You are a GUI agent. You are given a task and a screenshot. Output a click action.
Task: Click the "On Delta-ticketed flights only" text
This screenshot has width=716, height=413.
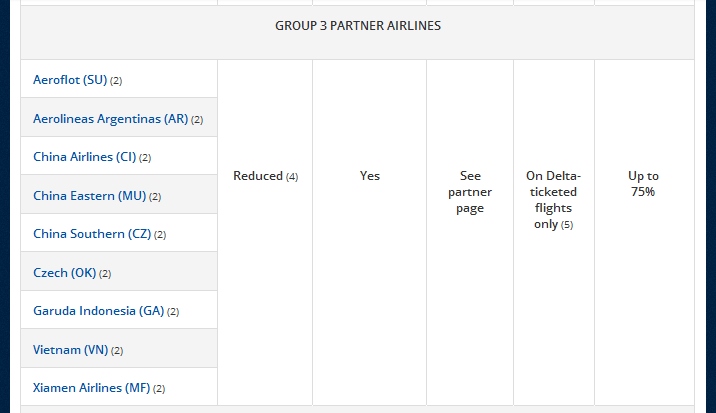553,192
